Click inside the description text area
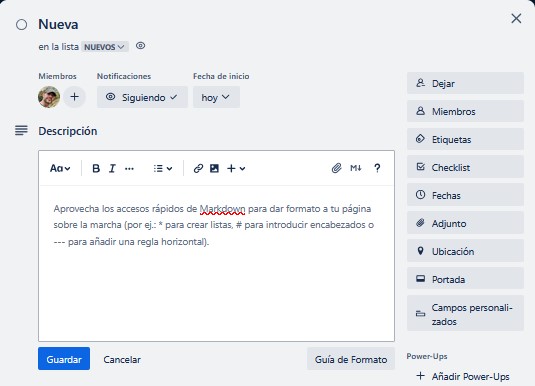 [x=216, y=263]
